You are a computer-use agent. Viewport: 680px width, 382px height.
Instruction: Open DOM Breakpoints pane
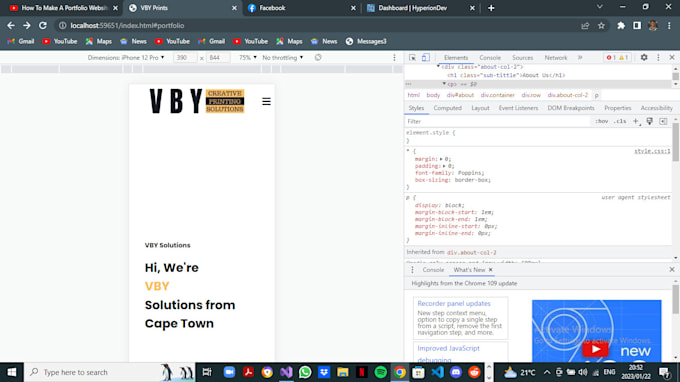coord(571,108)
